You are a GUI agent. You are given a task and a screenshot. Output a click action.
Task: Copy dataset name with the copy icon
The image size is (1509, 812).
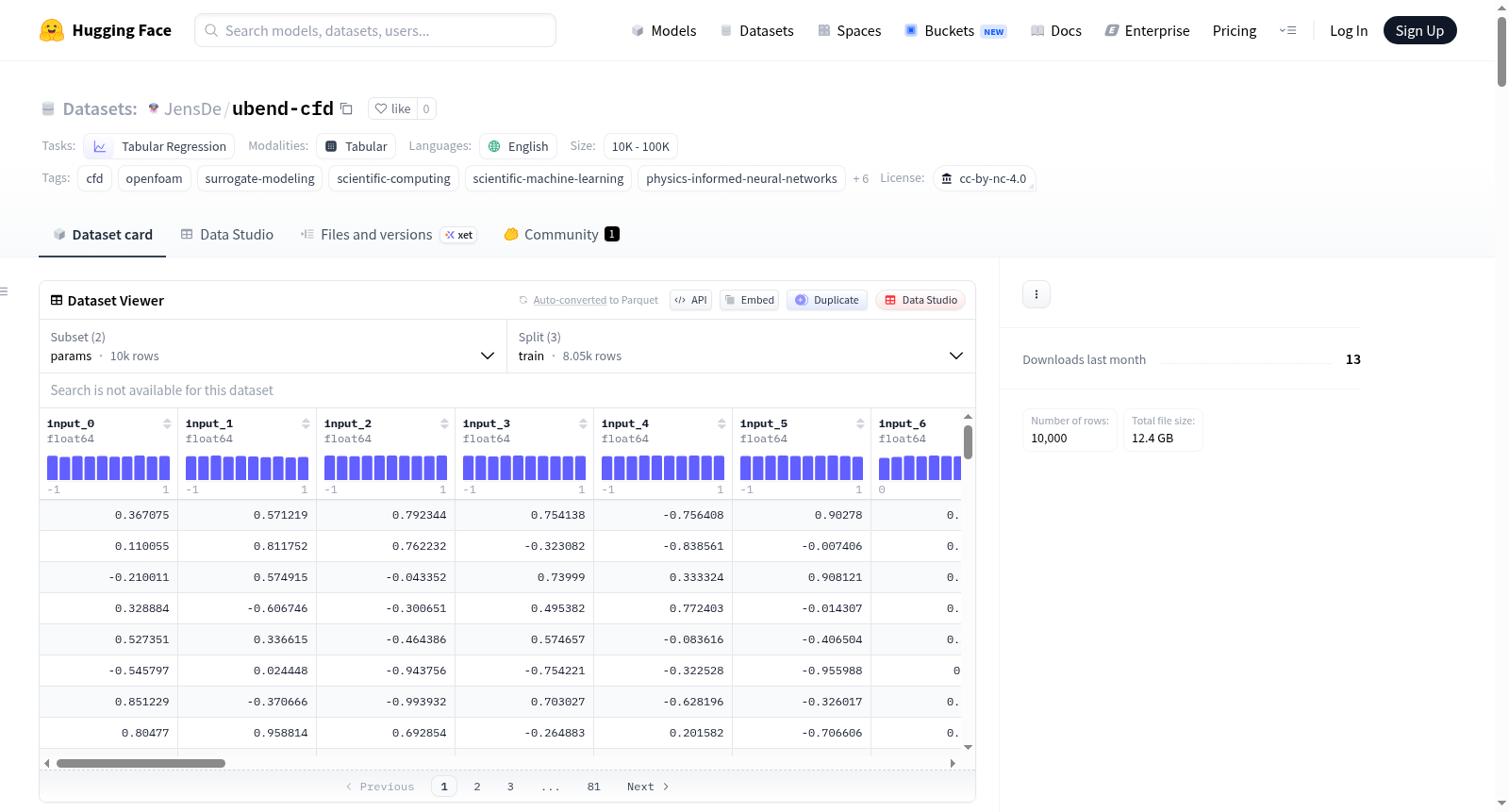[x=346, y=108]
